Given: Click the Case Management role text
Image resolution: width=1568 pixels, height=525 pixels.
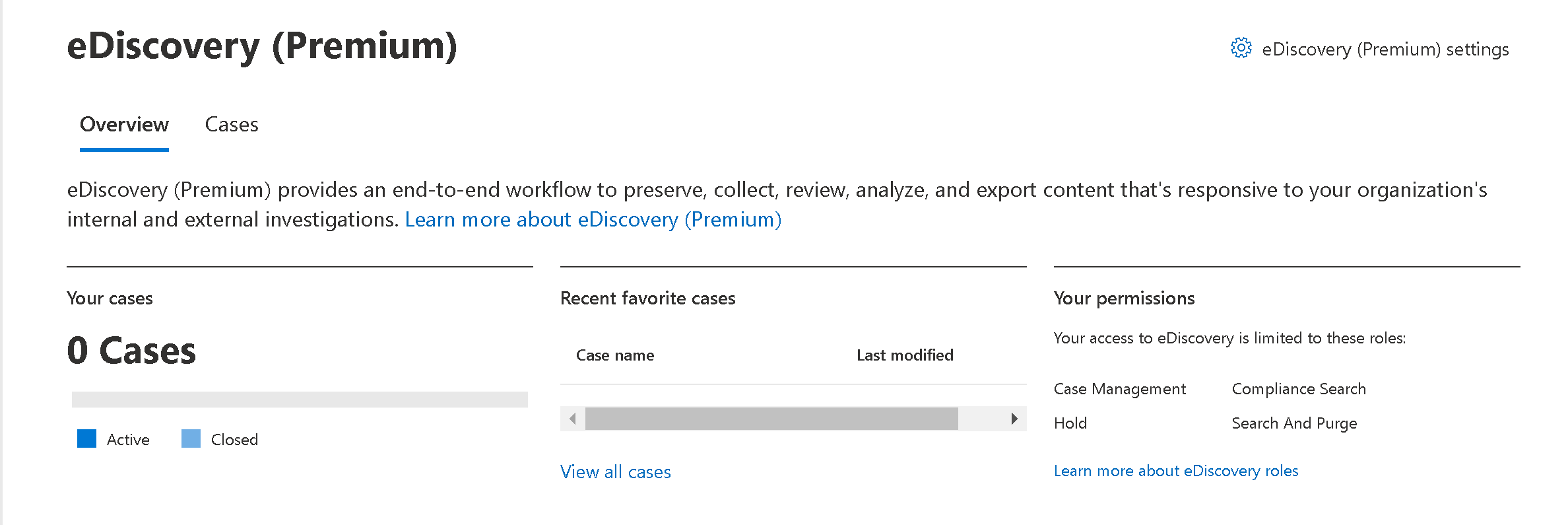Looking at the screenshot, I should click(1119, 389).
